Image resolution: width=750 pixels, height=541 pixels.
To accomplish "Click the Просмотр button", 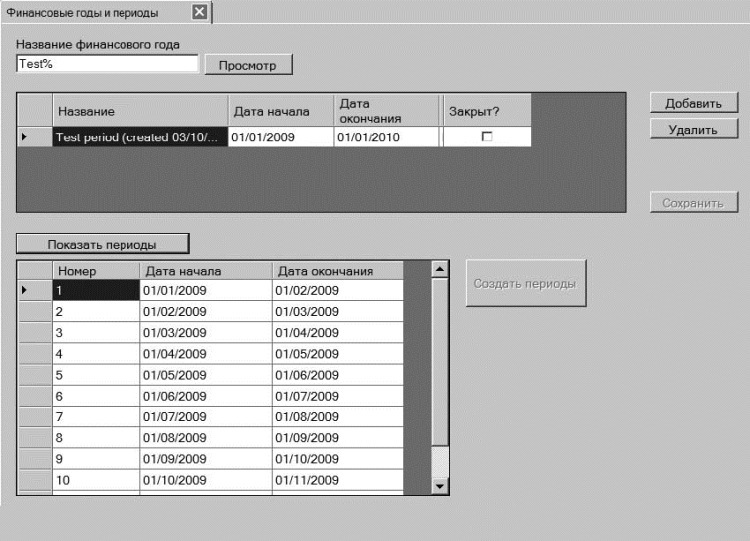I will (248, 65).
